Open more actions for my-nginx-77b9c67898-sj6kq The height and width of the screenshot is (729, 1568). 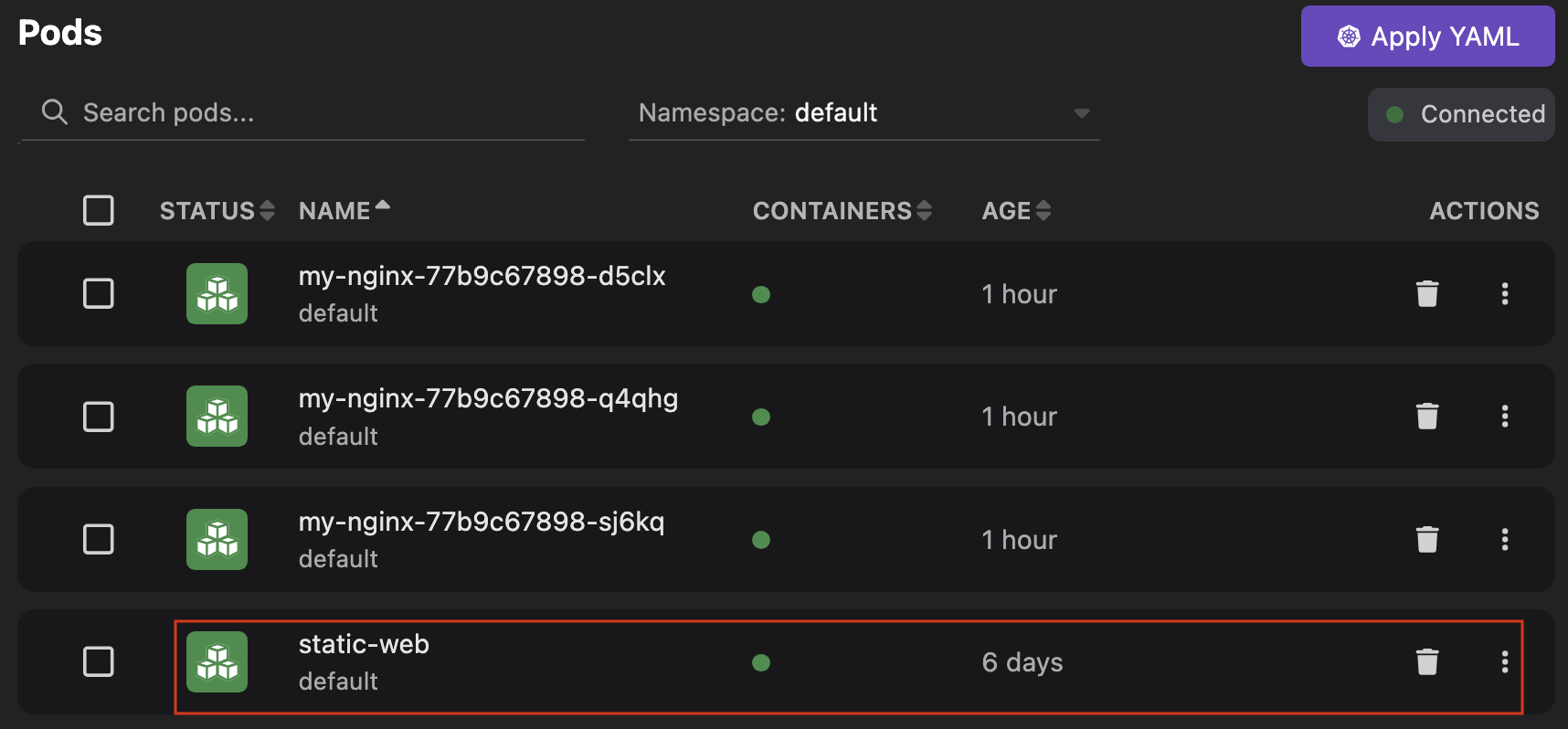click(x=1504, y=540)
